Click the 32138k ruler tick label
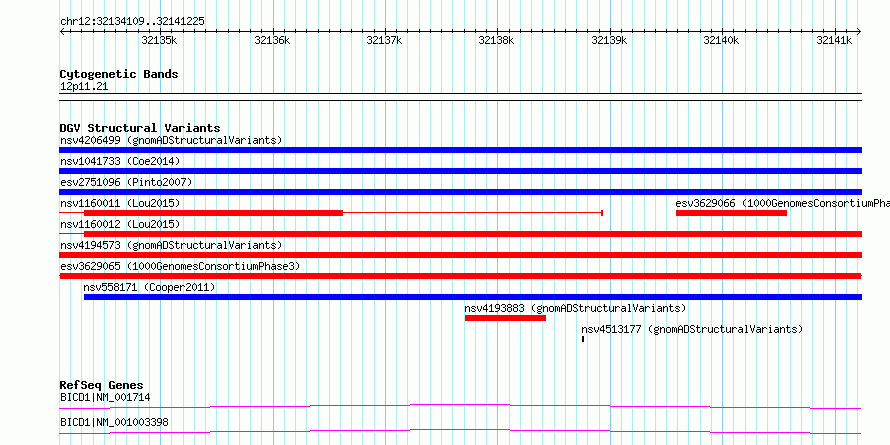 point(497,40)
